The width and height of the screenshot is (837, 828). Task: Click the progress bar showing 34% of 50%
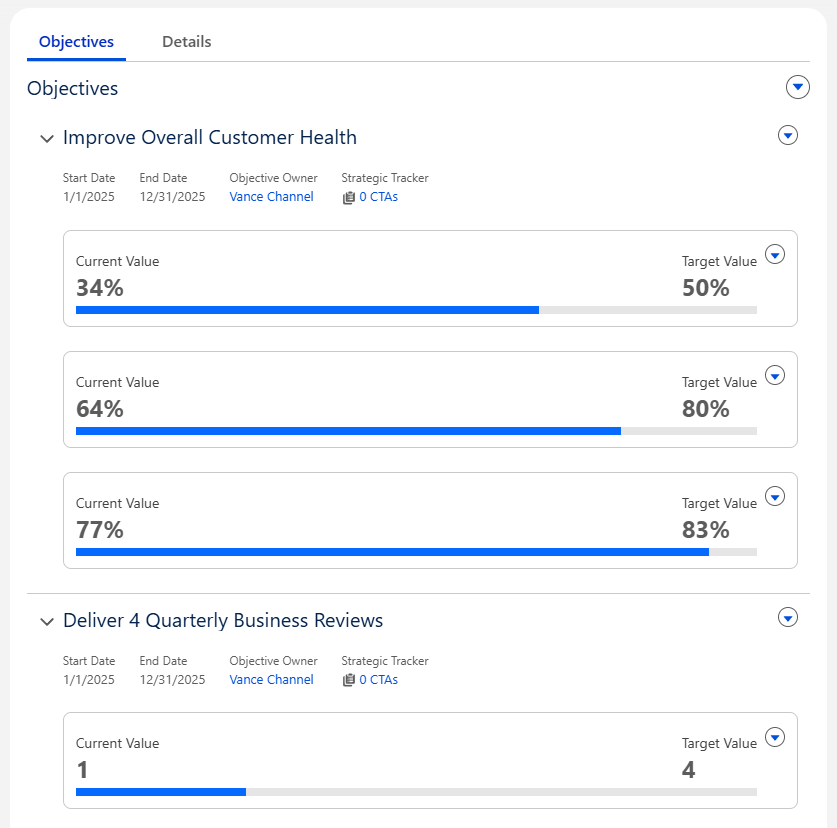click(x=416, y=310)
